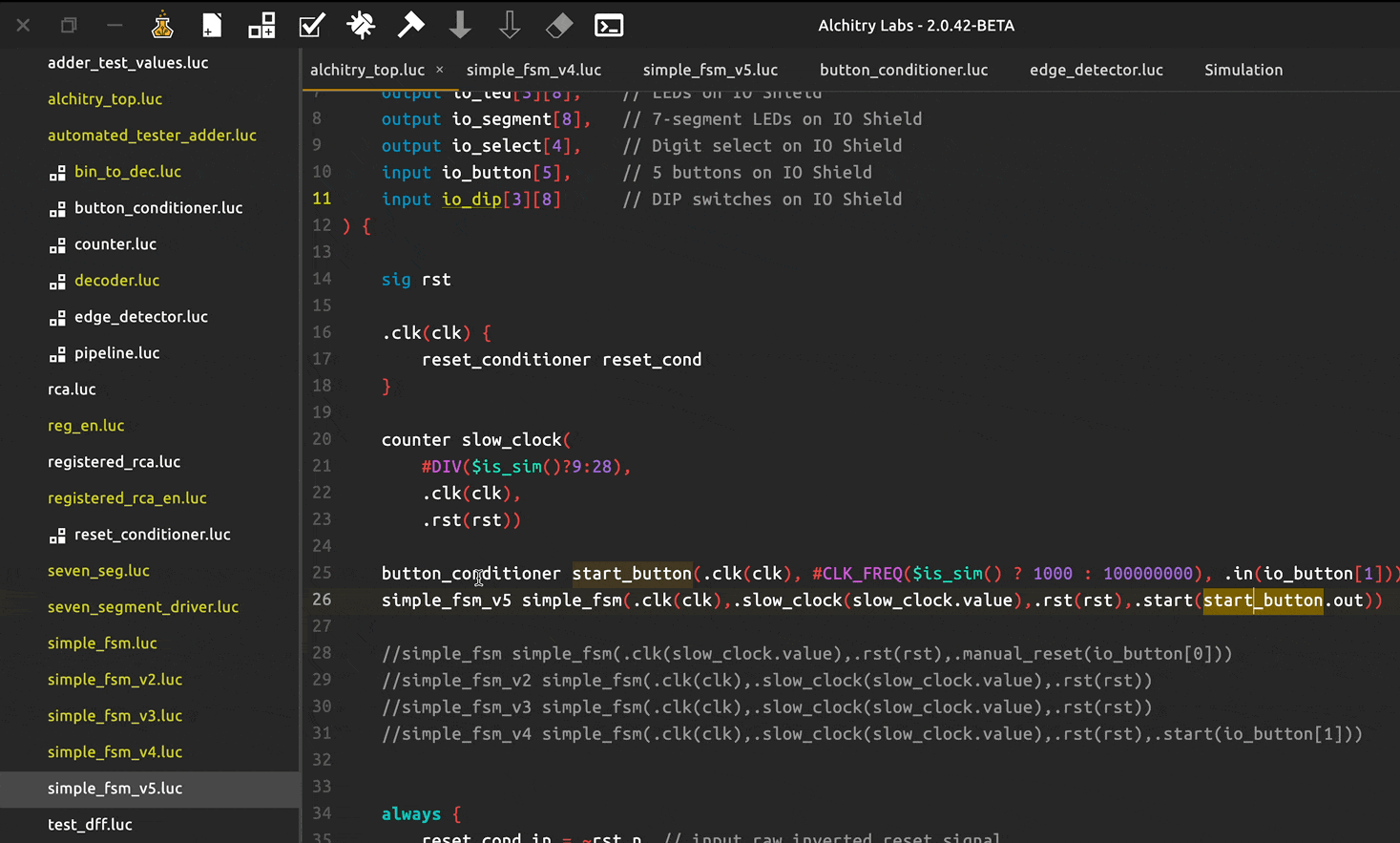Click the outlined arrow load-to-RAM icon

510,26
